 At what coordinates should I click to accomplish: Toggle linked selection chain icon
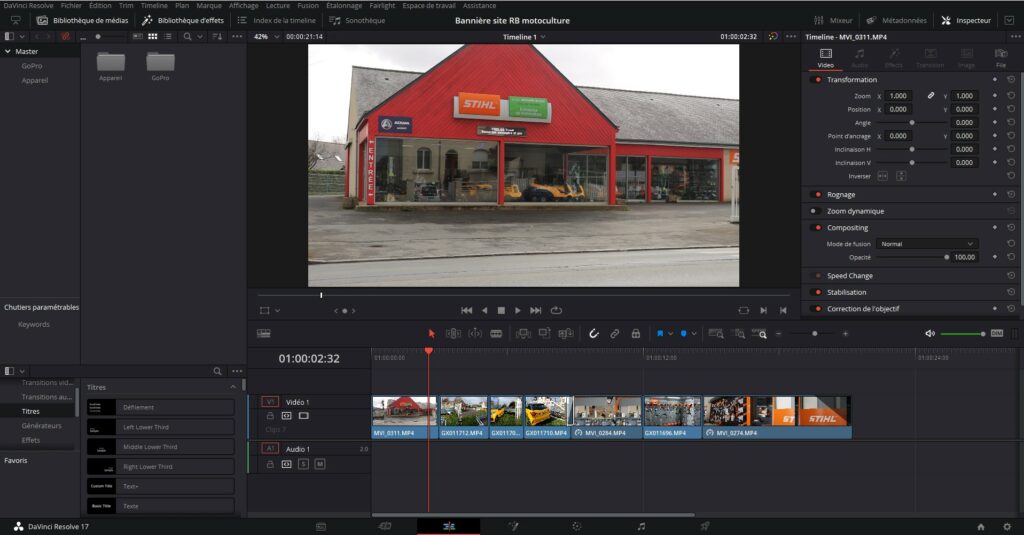tap(615, 334)
